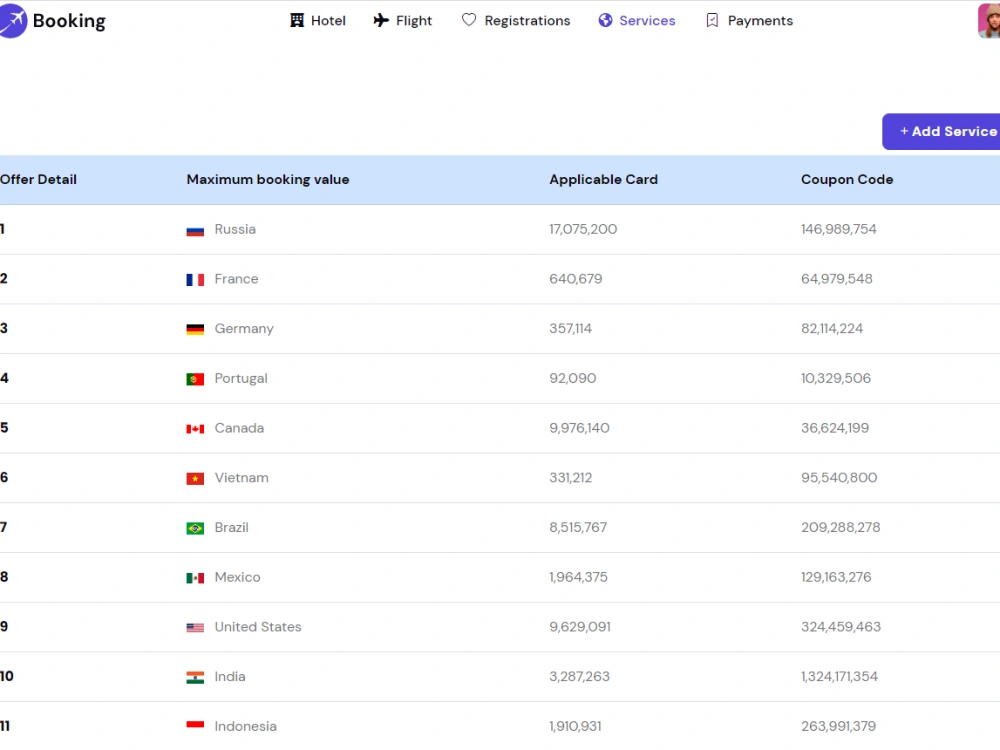
Task: Click the Hotel building icon
Action: tap(297, 20)
